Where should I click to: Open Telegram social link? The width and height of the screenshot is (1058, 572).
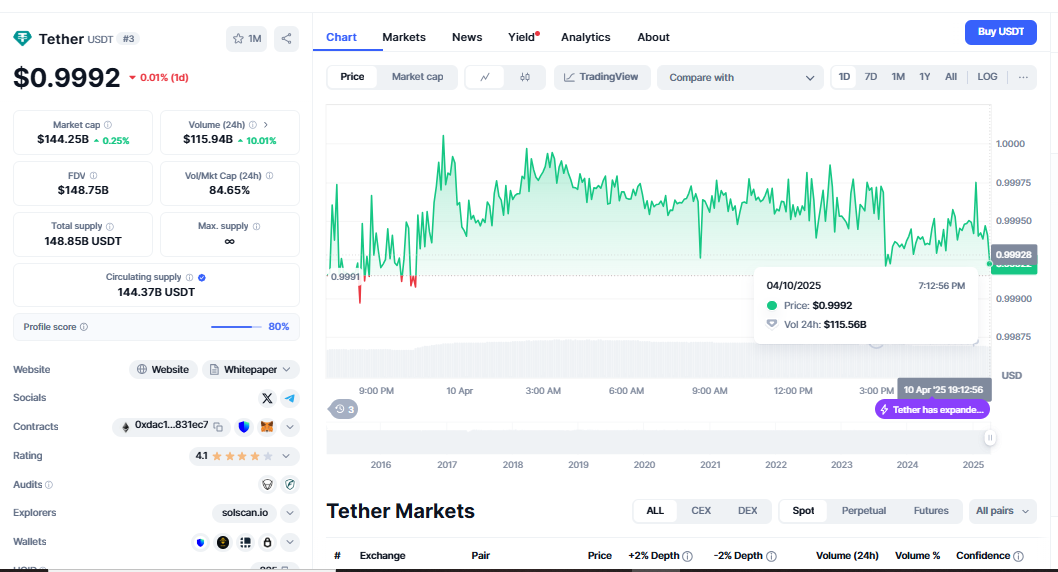click(x=289, y=398)
